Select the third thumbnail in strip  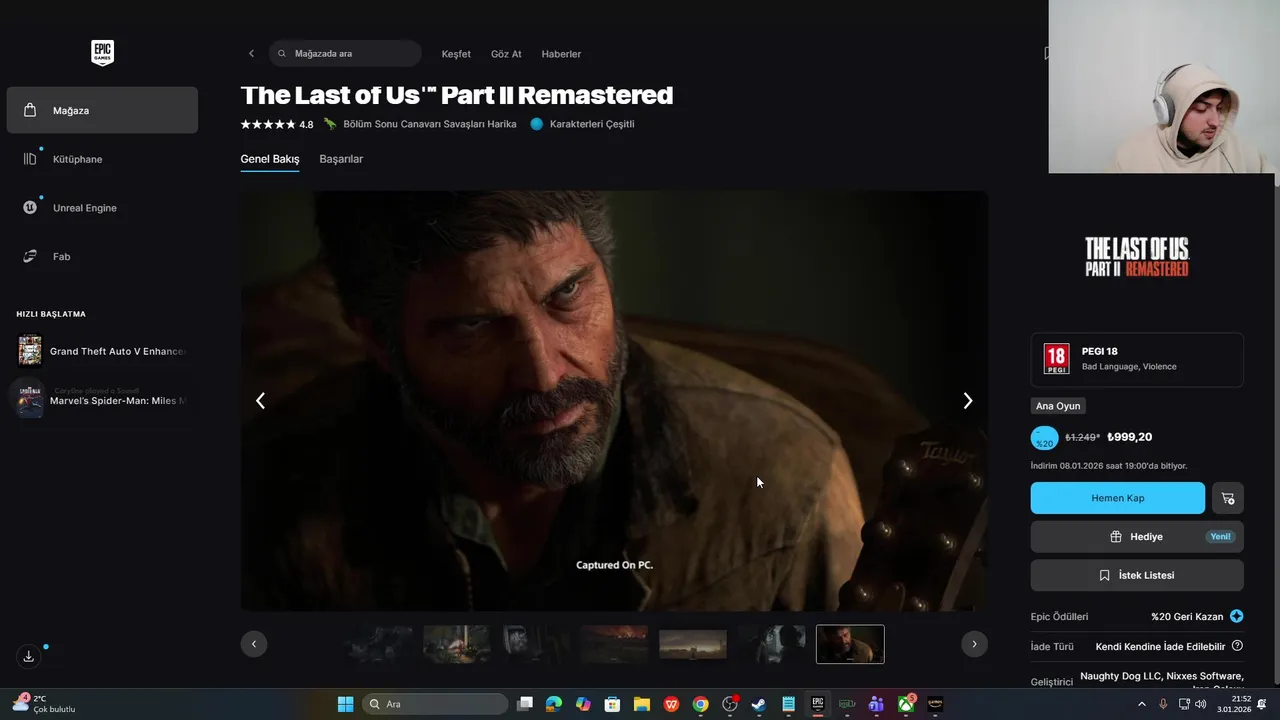[x=535, y=644]
